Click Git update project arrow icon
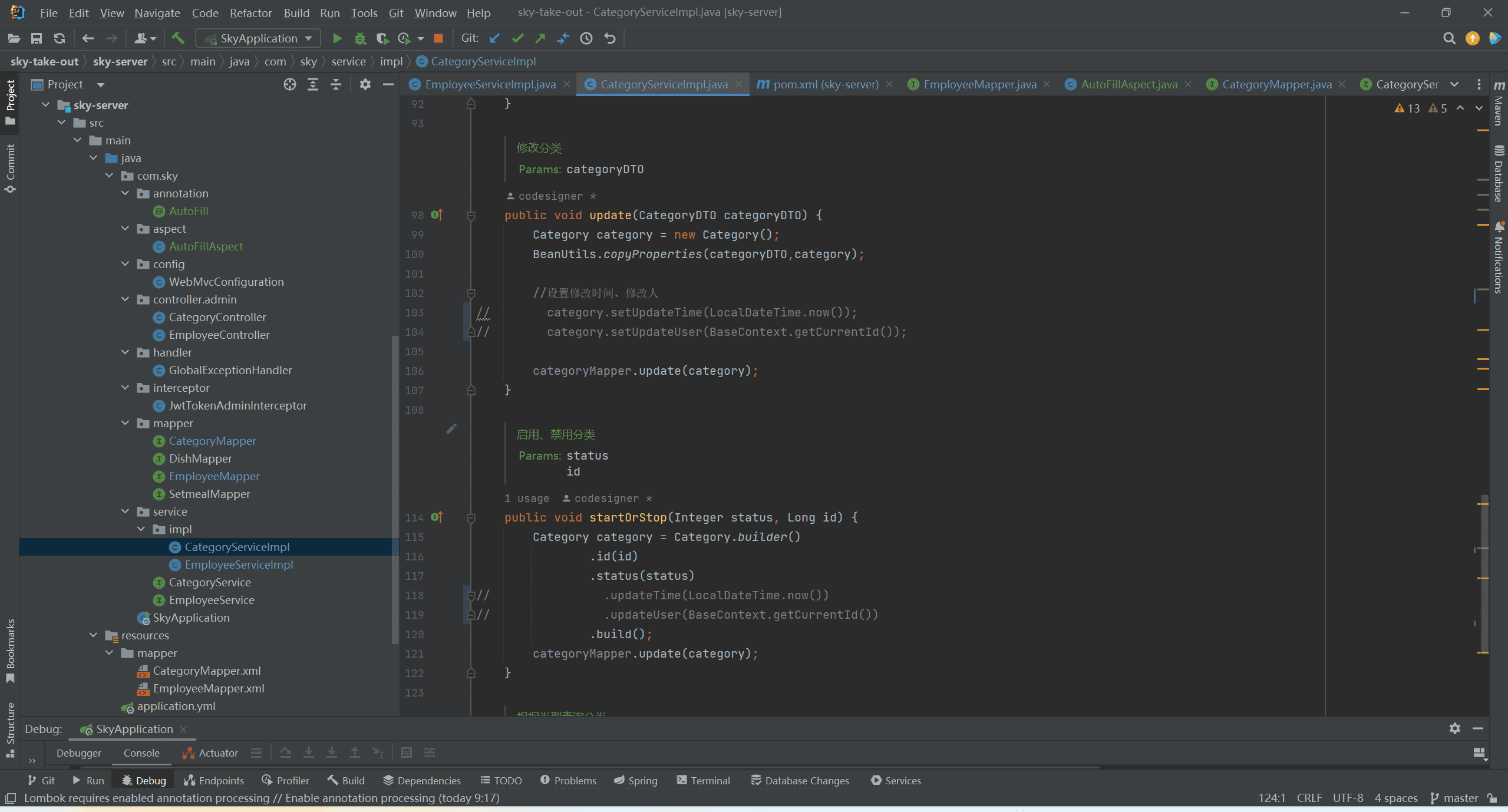The image size is (1508, 812). click(494, 38)
